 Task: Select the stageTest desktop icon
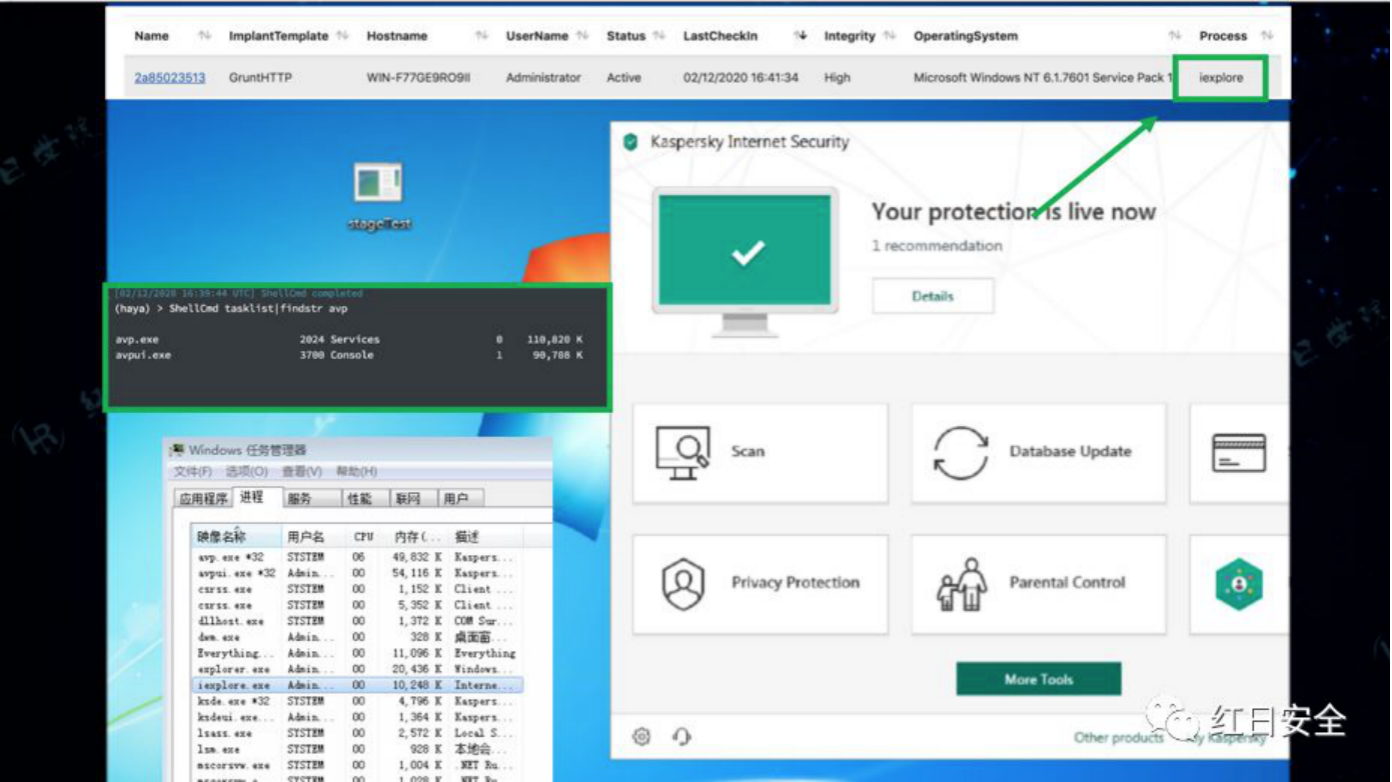(379, 197)
